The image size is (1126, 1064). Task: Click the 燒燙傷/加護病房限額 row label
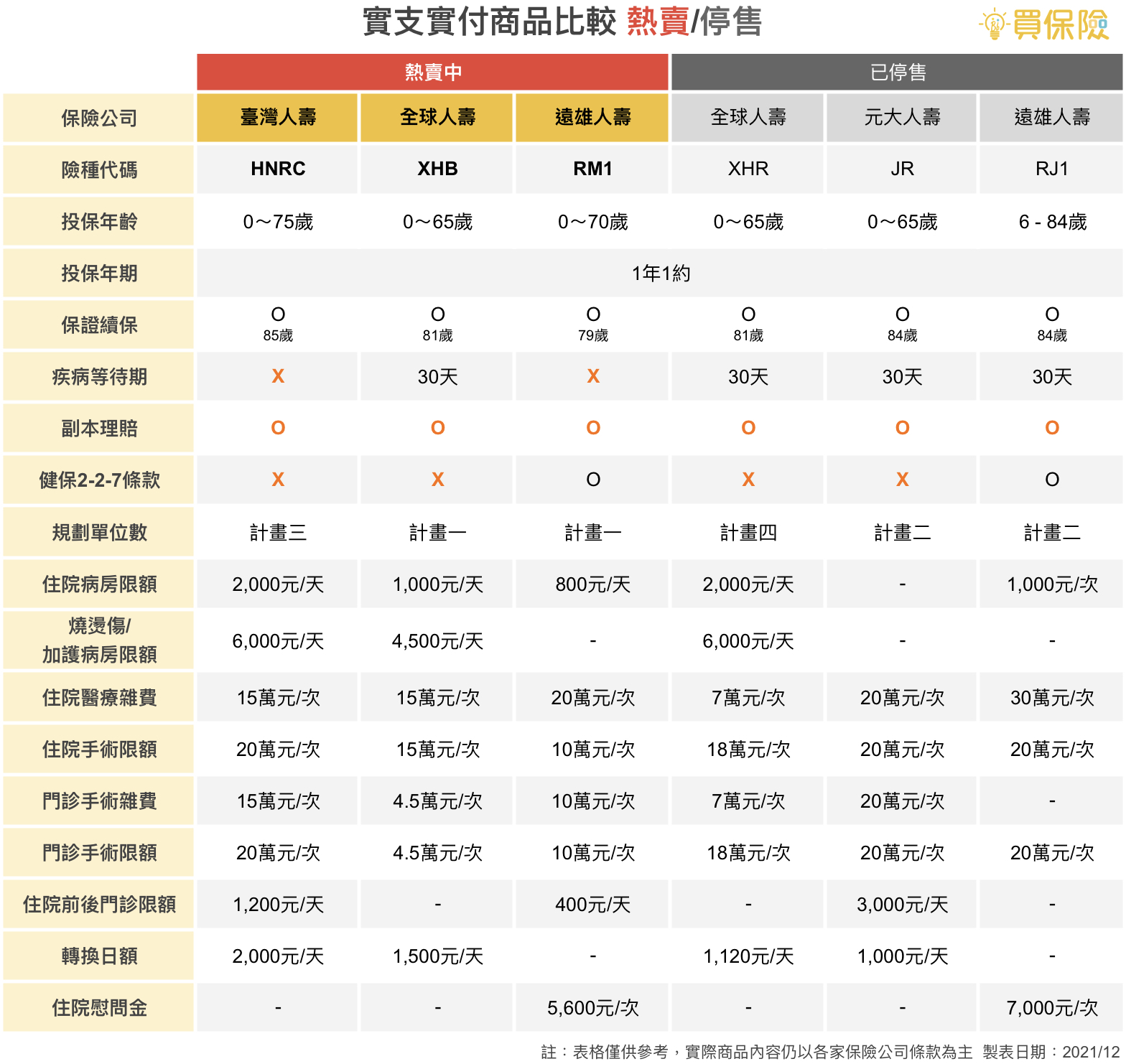click(x=98, y=640)
